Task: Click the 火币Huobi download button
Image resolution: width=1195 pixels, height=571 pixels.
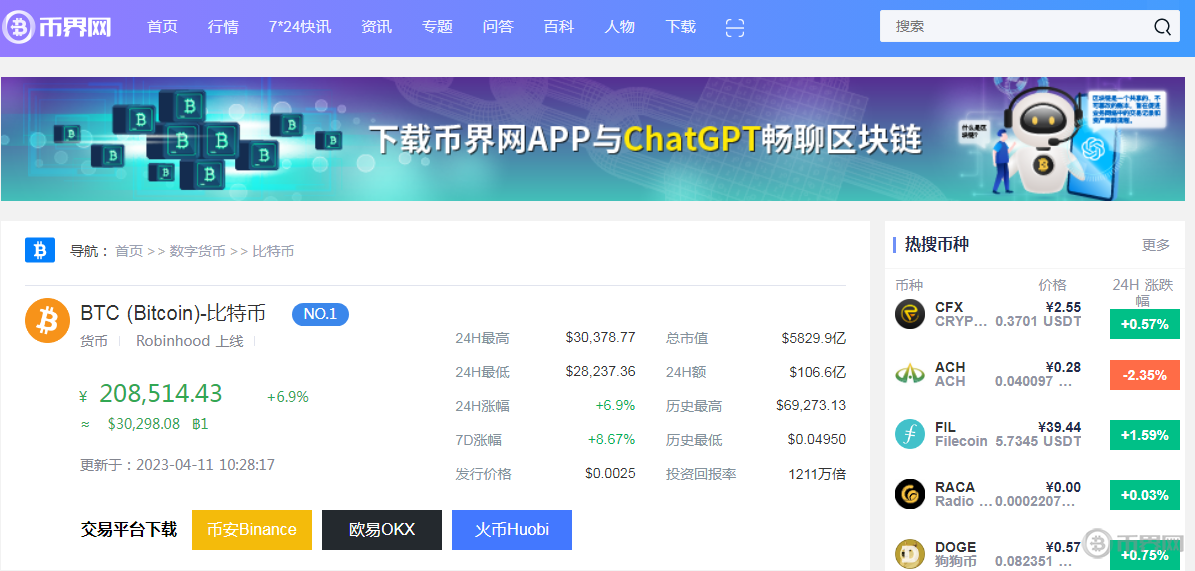Action: point(512,530)
